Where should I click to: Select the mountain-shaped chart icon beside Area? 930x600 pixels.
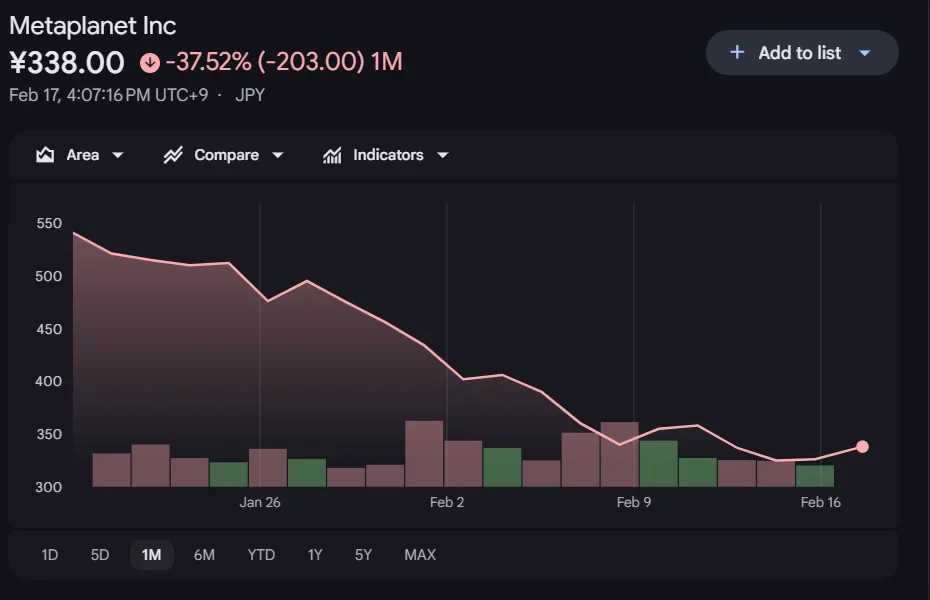[45, 155]
